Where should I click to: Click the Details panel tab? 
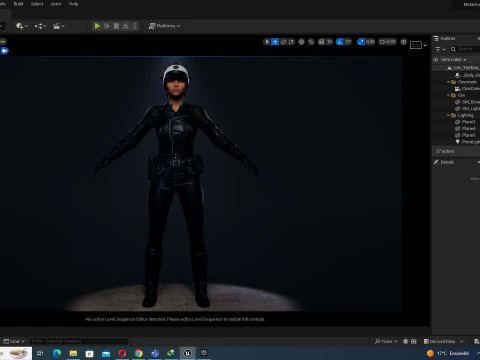pos(444,162)
